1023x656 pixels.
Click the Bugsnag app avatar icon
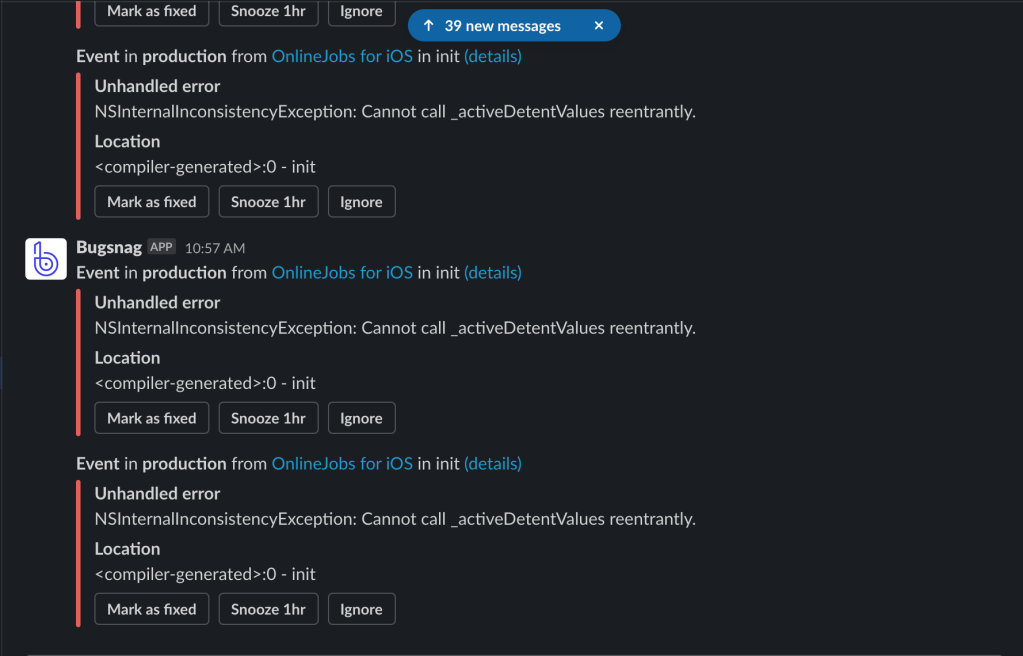46,260
